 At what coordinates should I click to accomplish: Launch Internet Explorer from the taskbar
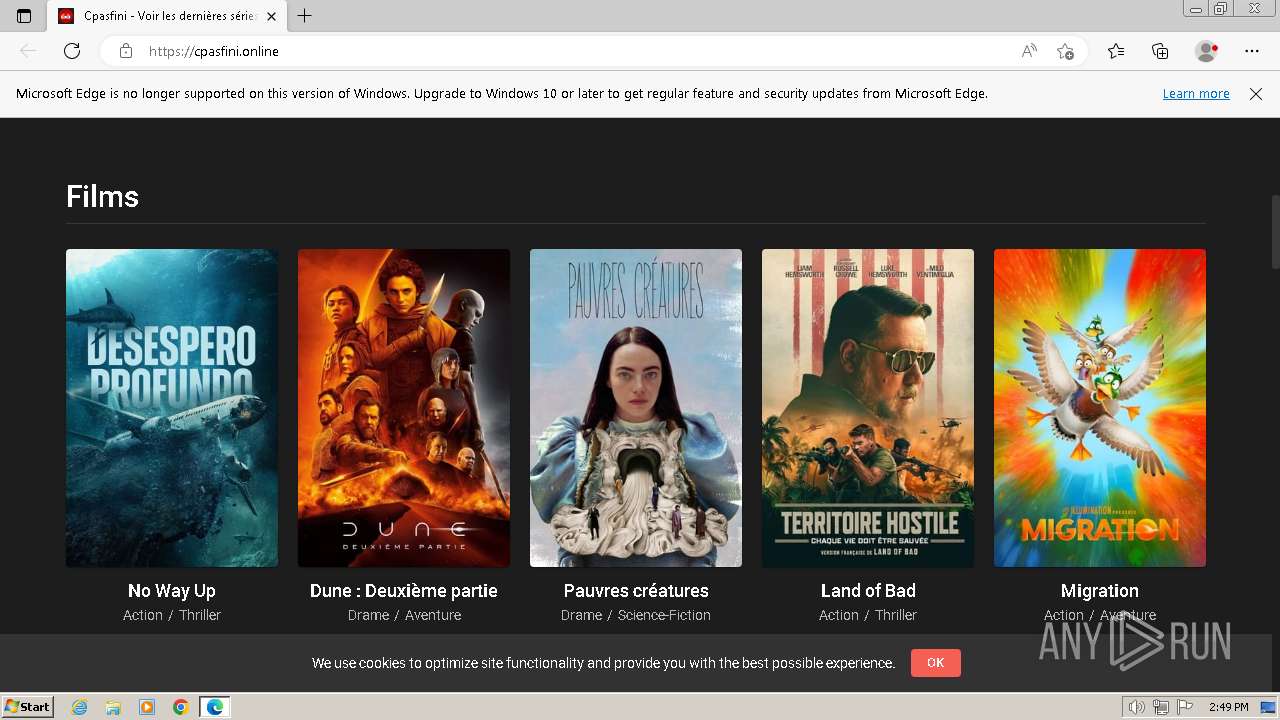point(80,707)
